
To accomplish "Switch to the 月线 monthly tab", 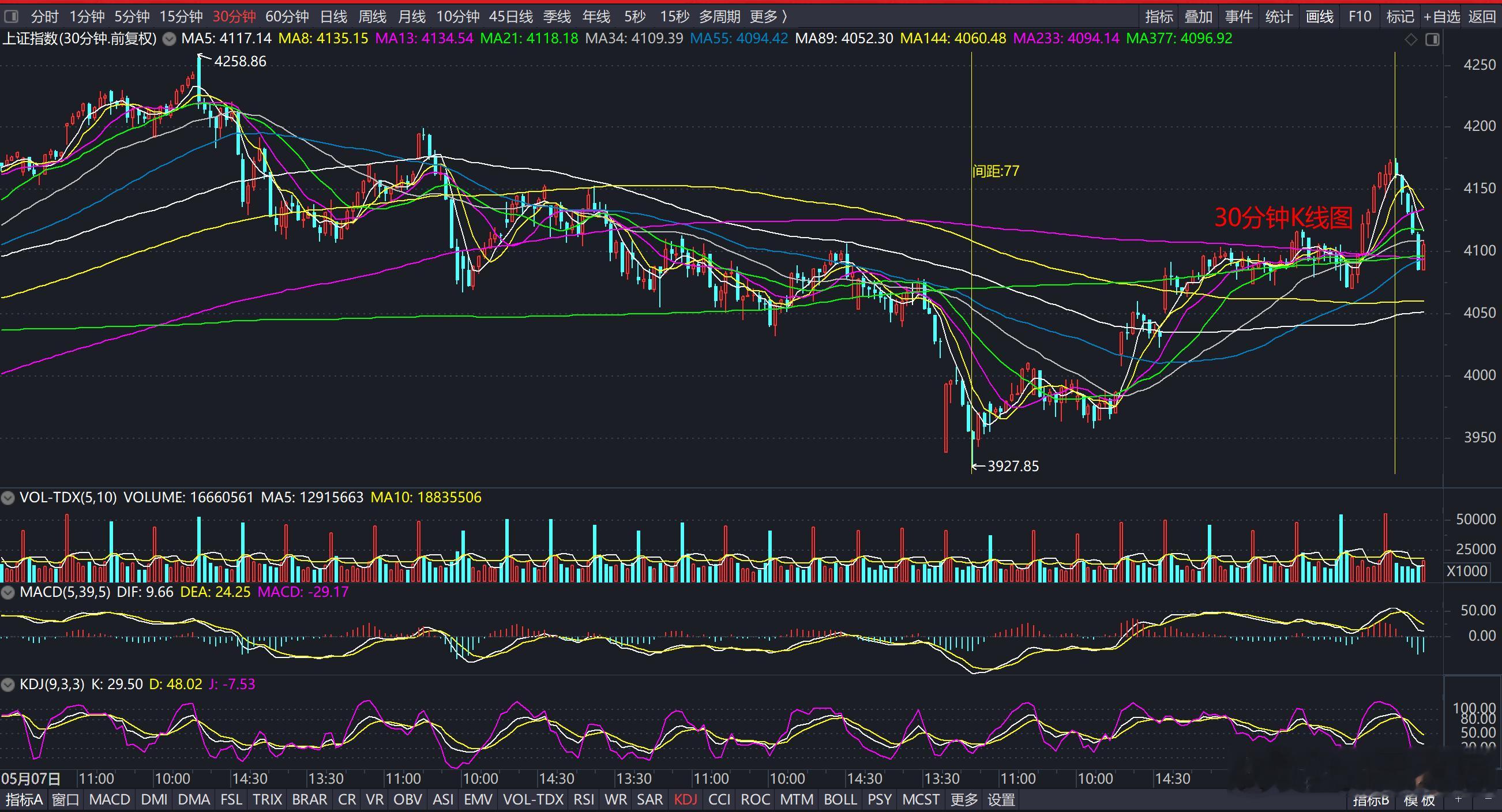I will click(x=412, y=16).
